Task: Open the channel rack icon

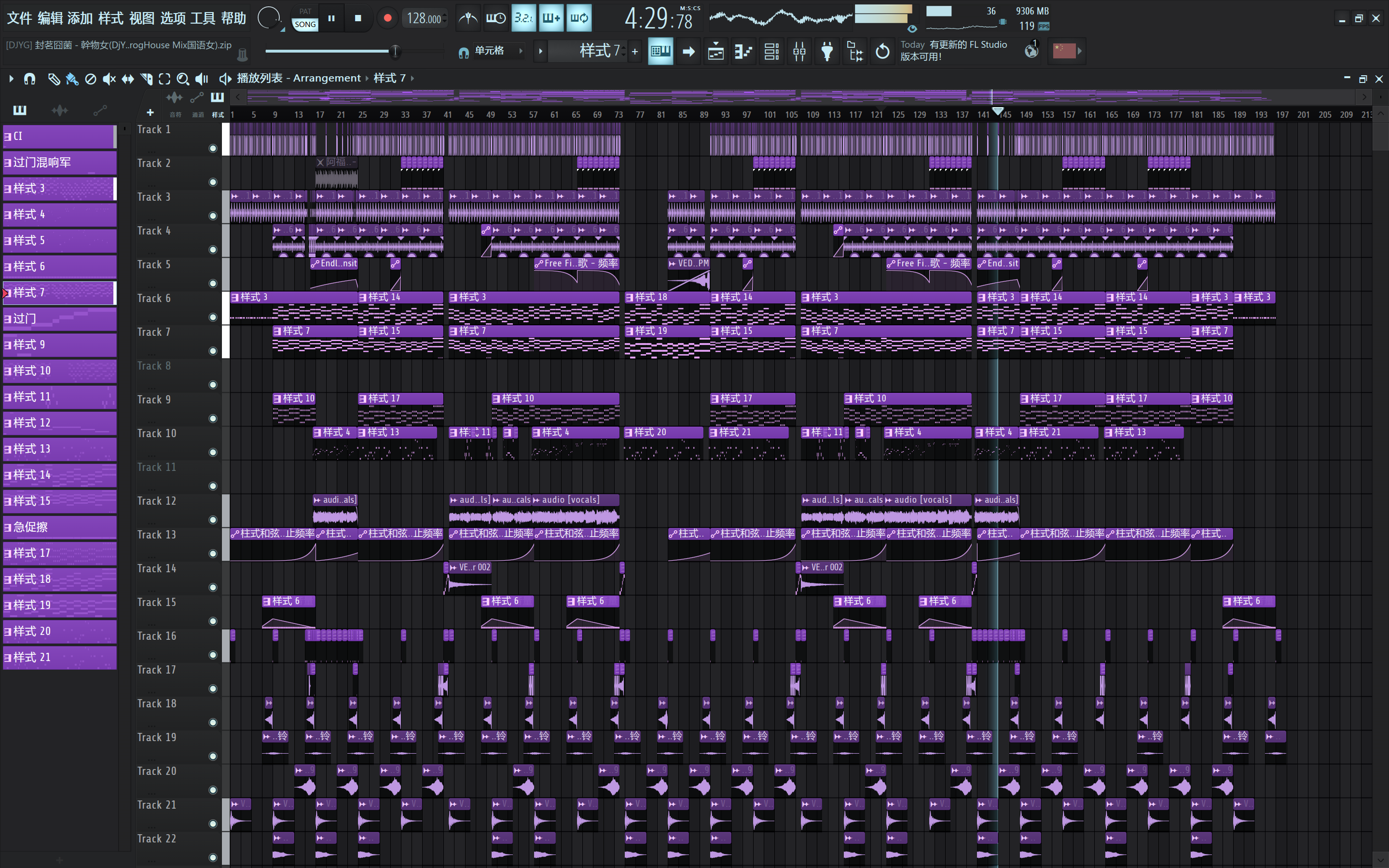Action: [771, 52]
